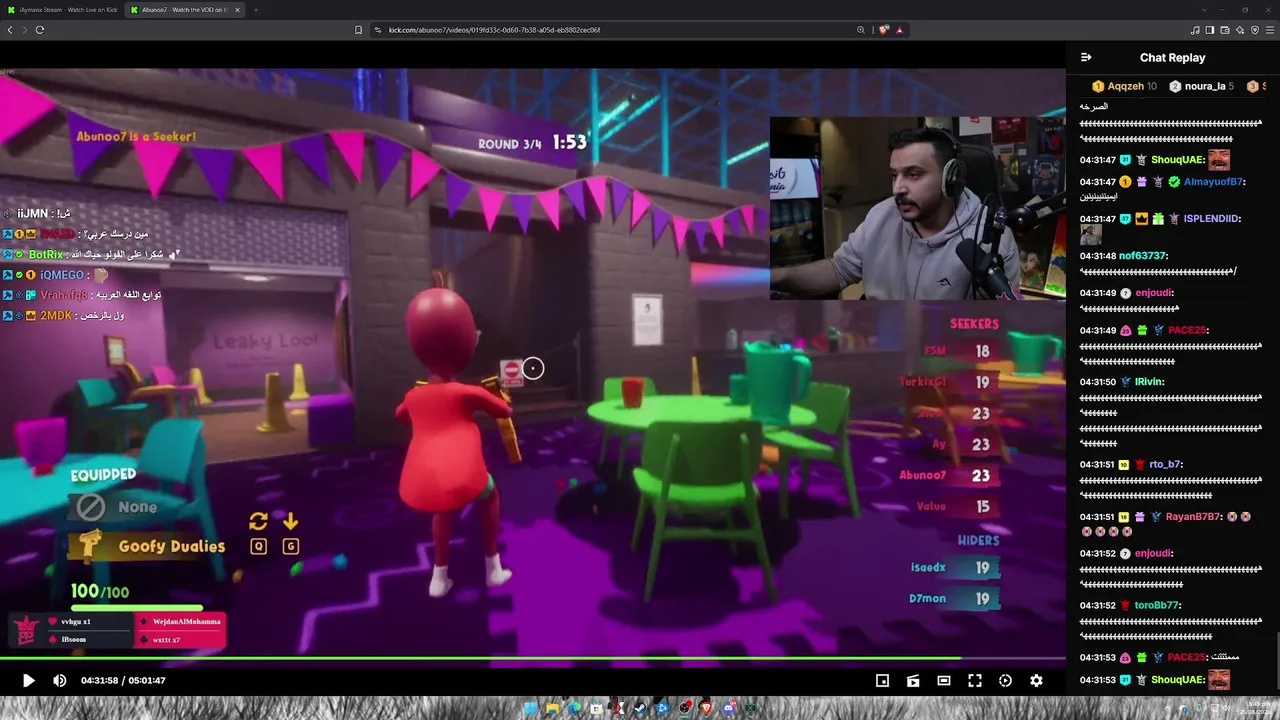Screen dimensions: 1280x720
Task: Open the browser main menu
Action: pos(1270,30)
